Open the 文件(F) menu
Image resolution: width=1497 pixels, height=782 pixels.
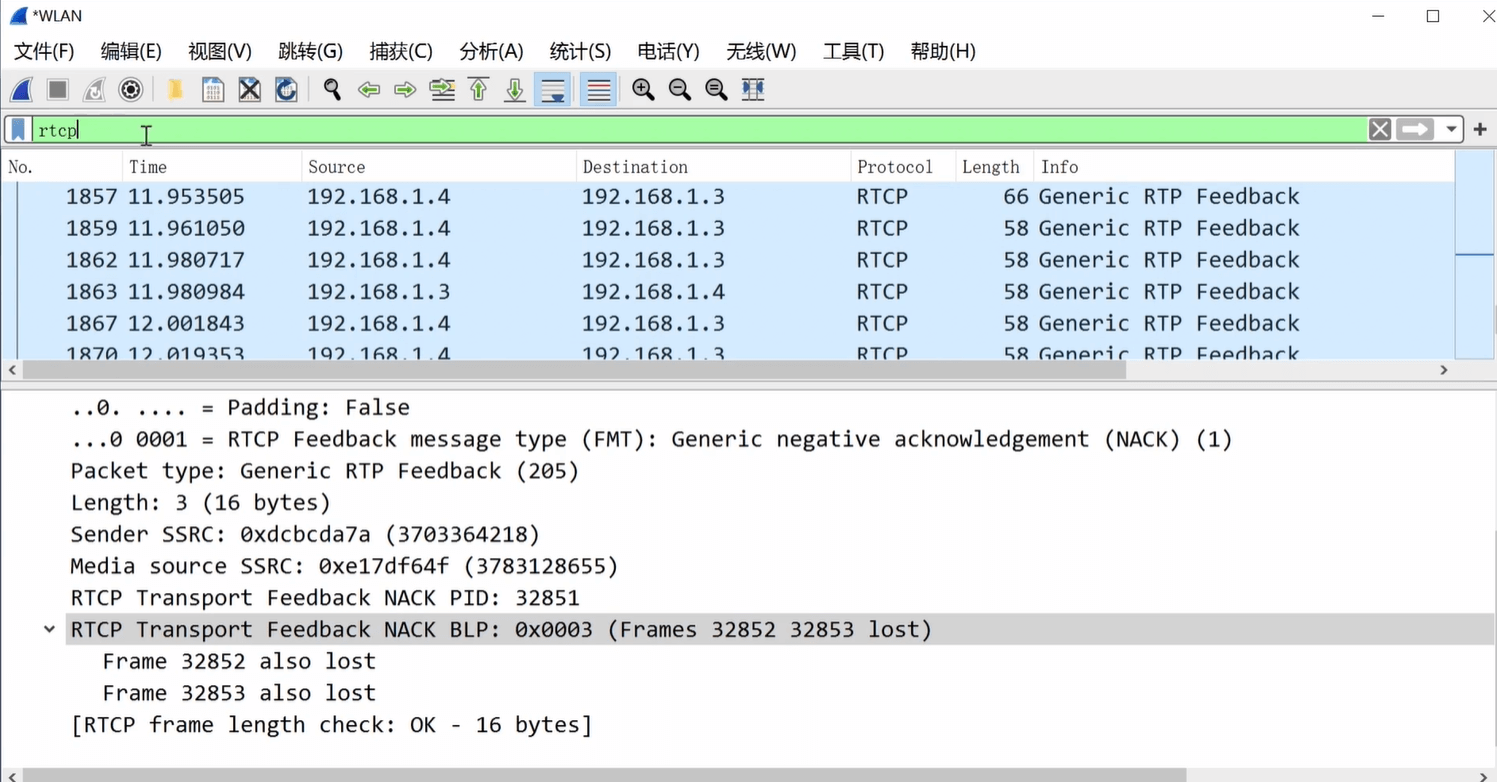tap(44, 51)
